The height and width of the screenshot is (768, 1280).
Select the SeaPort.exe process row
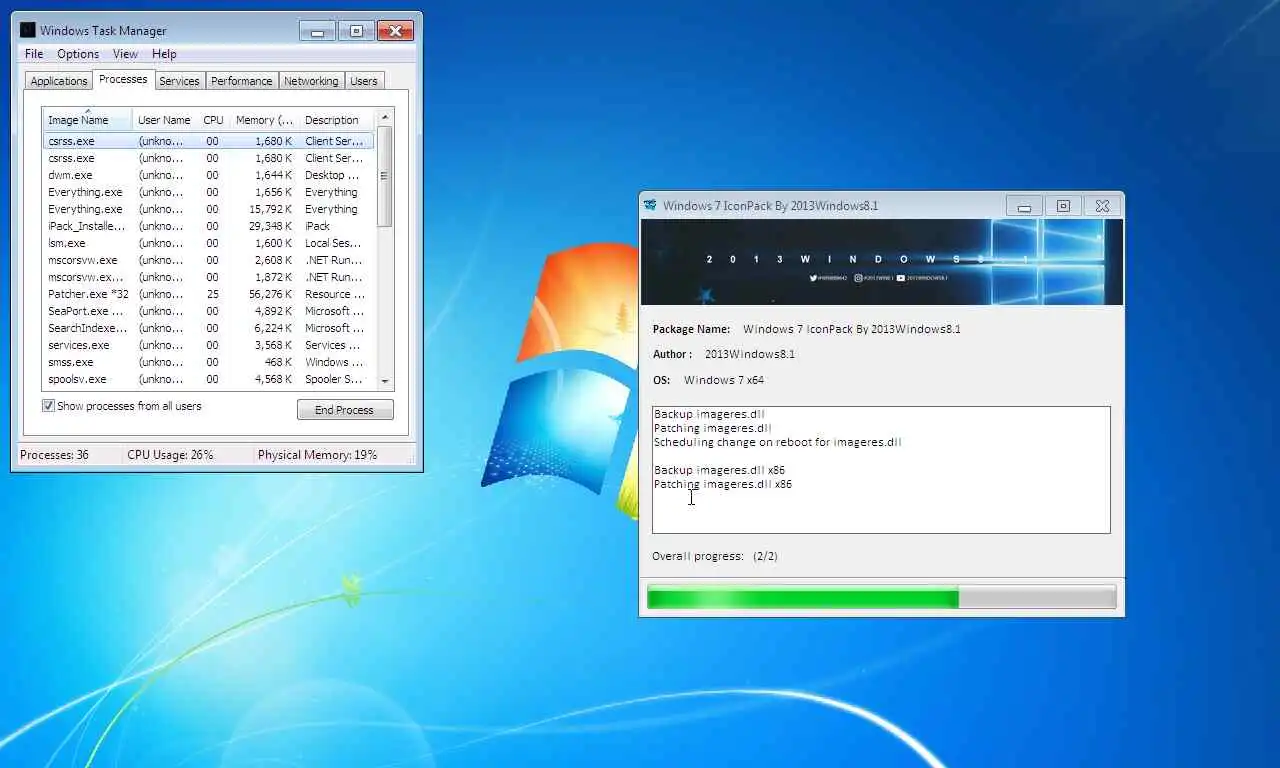point(209,311)
